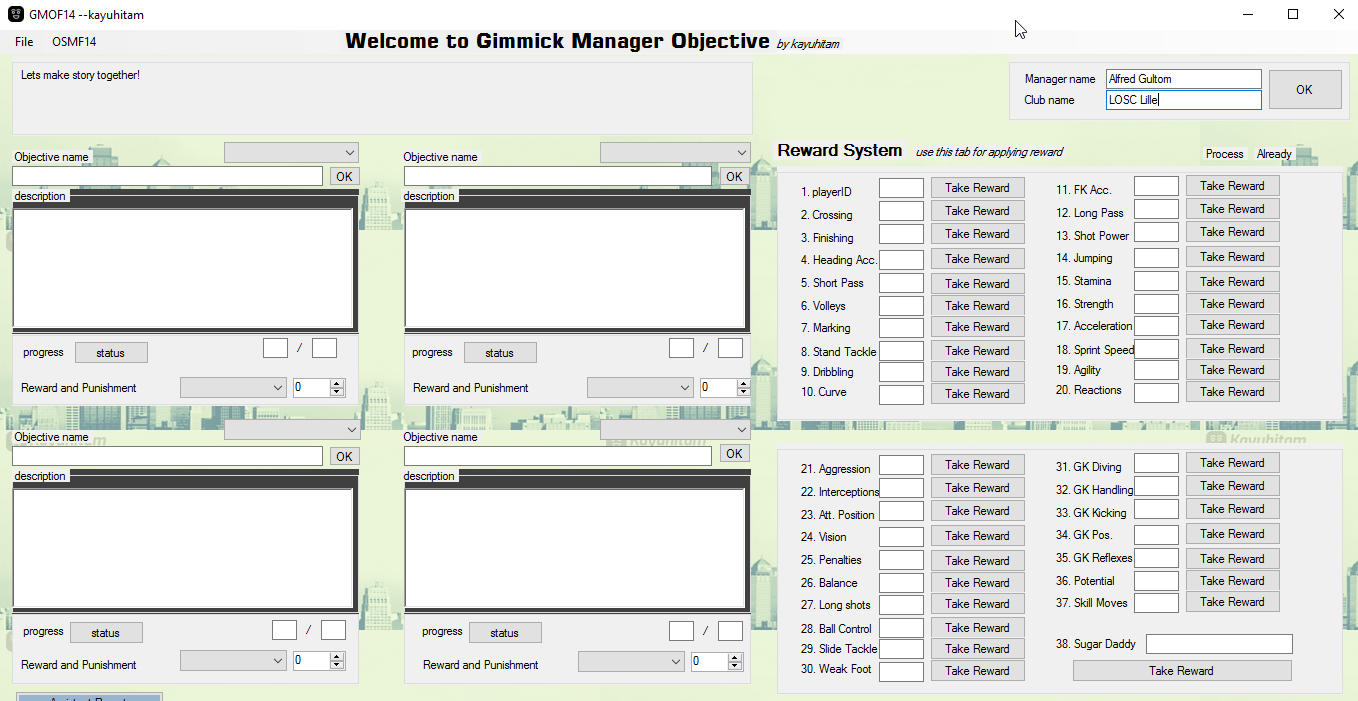Click top-left Objective name text field
Image resolution: width=1358 pixels, height=701 pixels.
tap(167, 176)
